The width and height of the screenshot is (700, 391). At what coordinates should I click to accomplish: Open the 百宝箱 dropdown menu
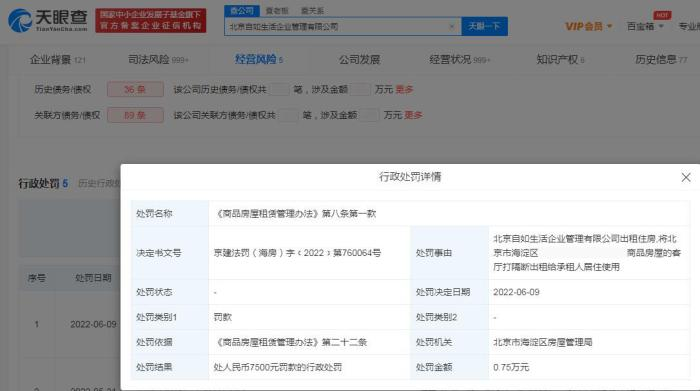645,26
